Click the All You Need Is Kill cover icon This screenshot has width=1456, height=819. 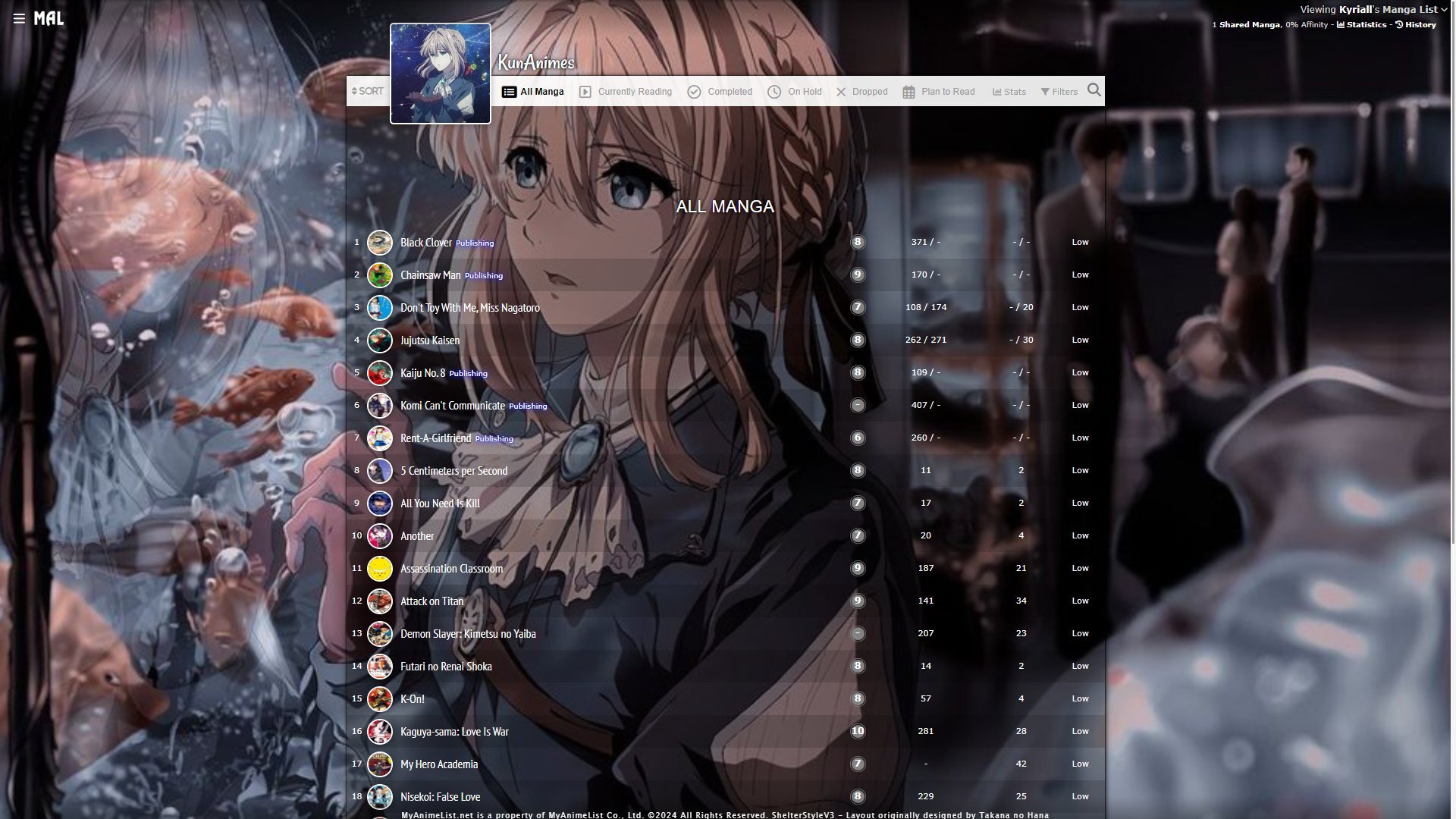[x=379, y=504]
